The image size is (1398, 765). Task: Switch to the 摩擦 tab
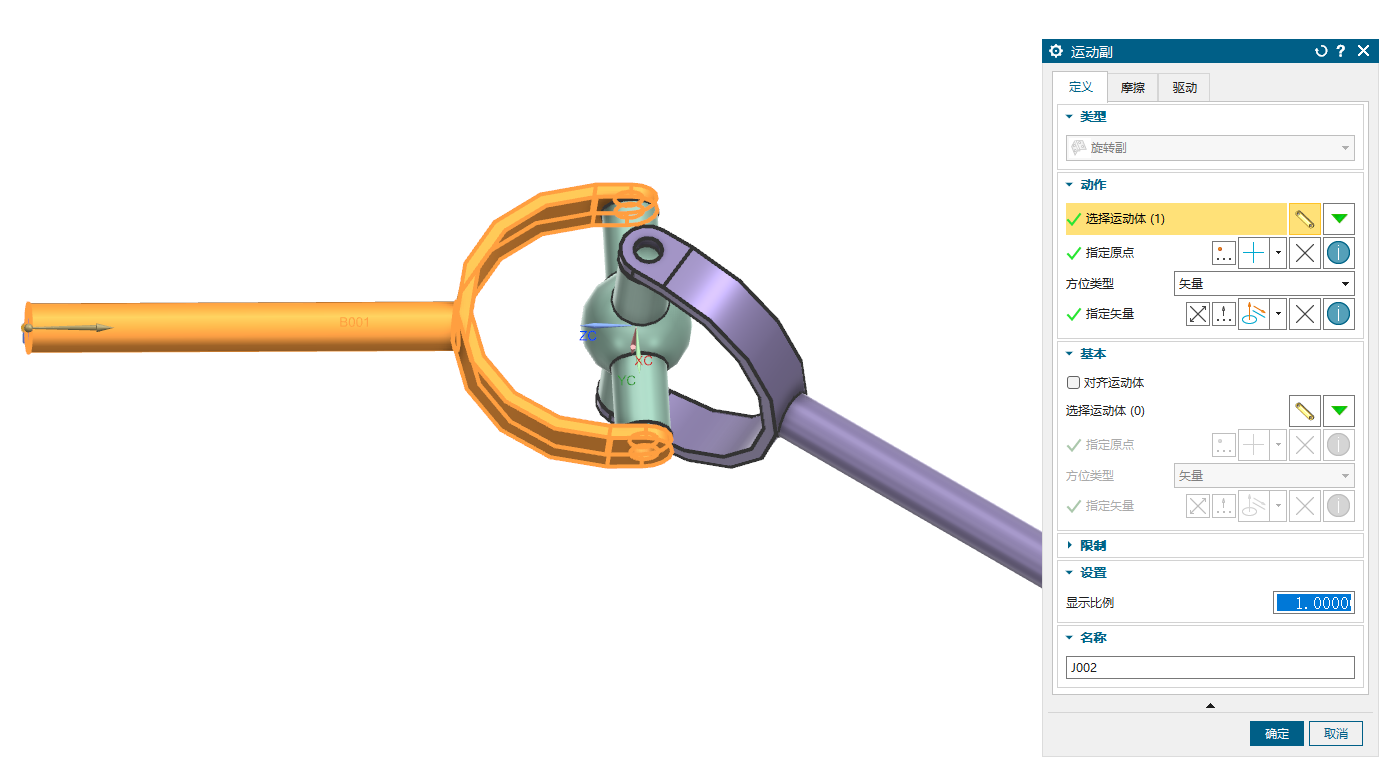(1132, 88)
